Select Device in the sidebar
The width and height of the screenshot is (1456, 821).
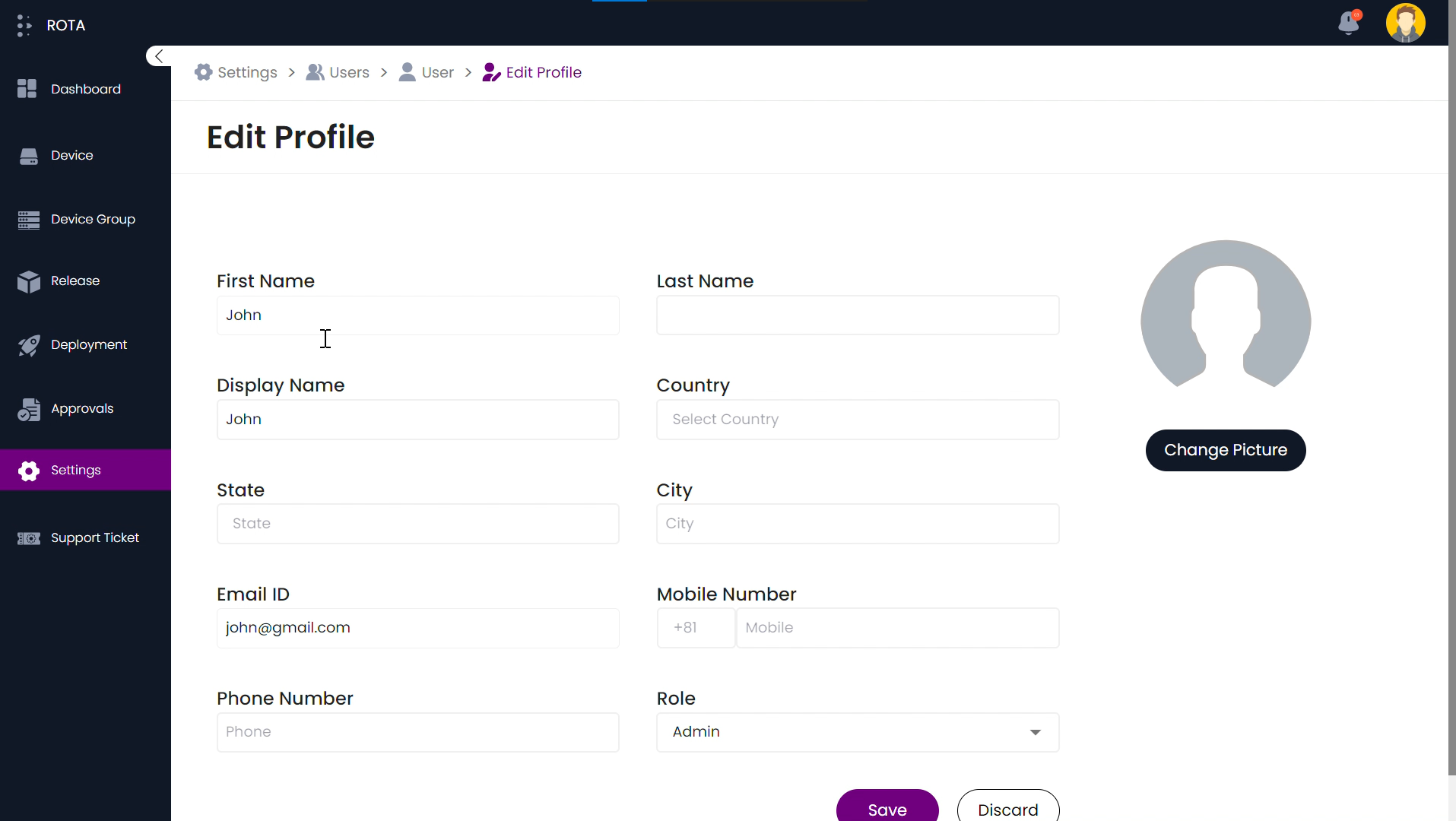pos(72,155)
